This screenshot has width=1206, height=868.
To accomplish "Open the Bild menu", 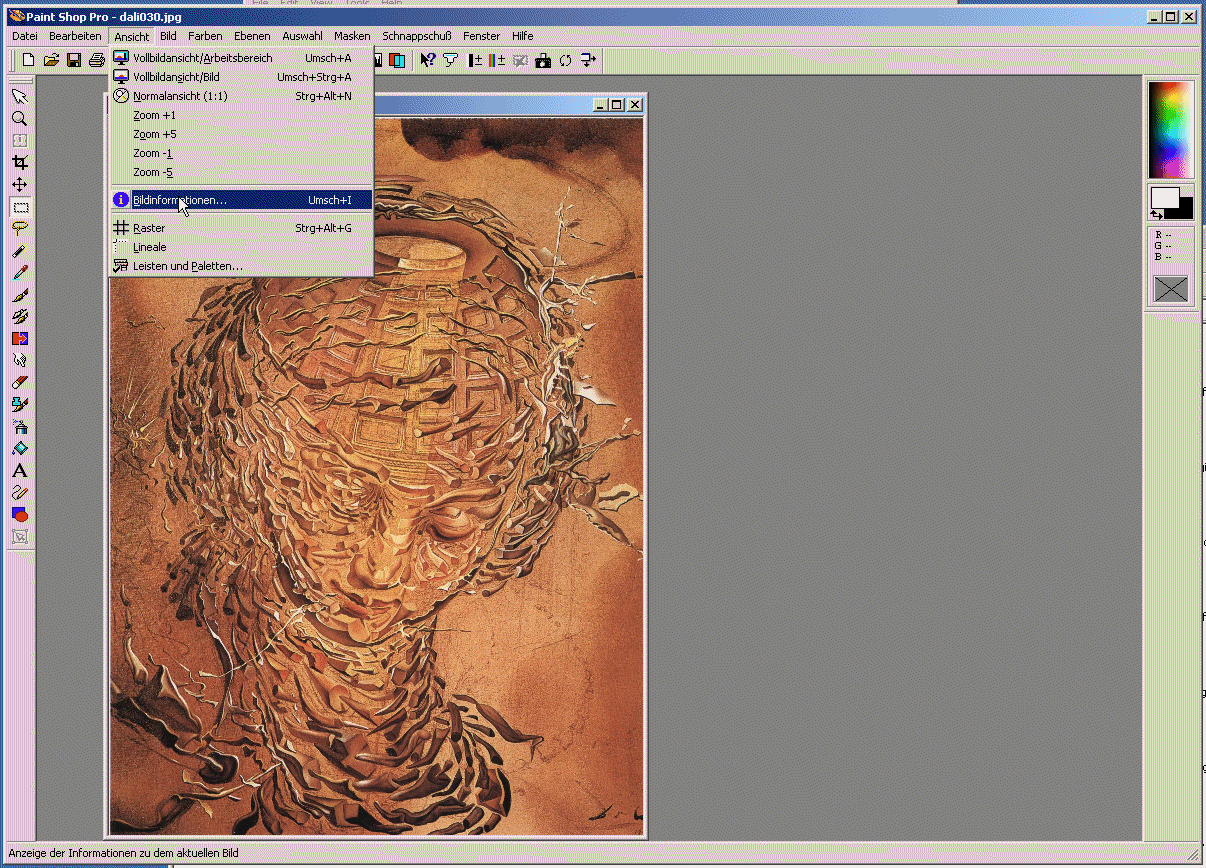I will pos(168,36).
